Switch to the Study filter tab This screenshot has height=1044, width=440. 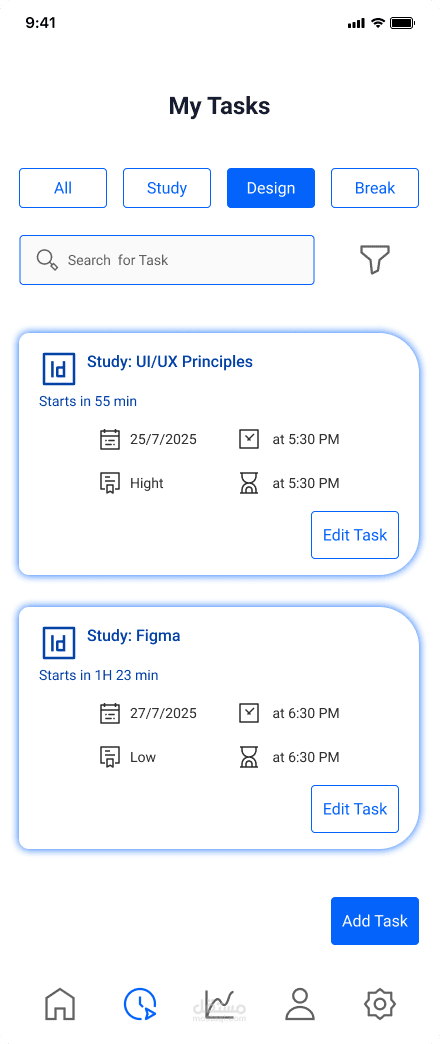tap(167, 188)
